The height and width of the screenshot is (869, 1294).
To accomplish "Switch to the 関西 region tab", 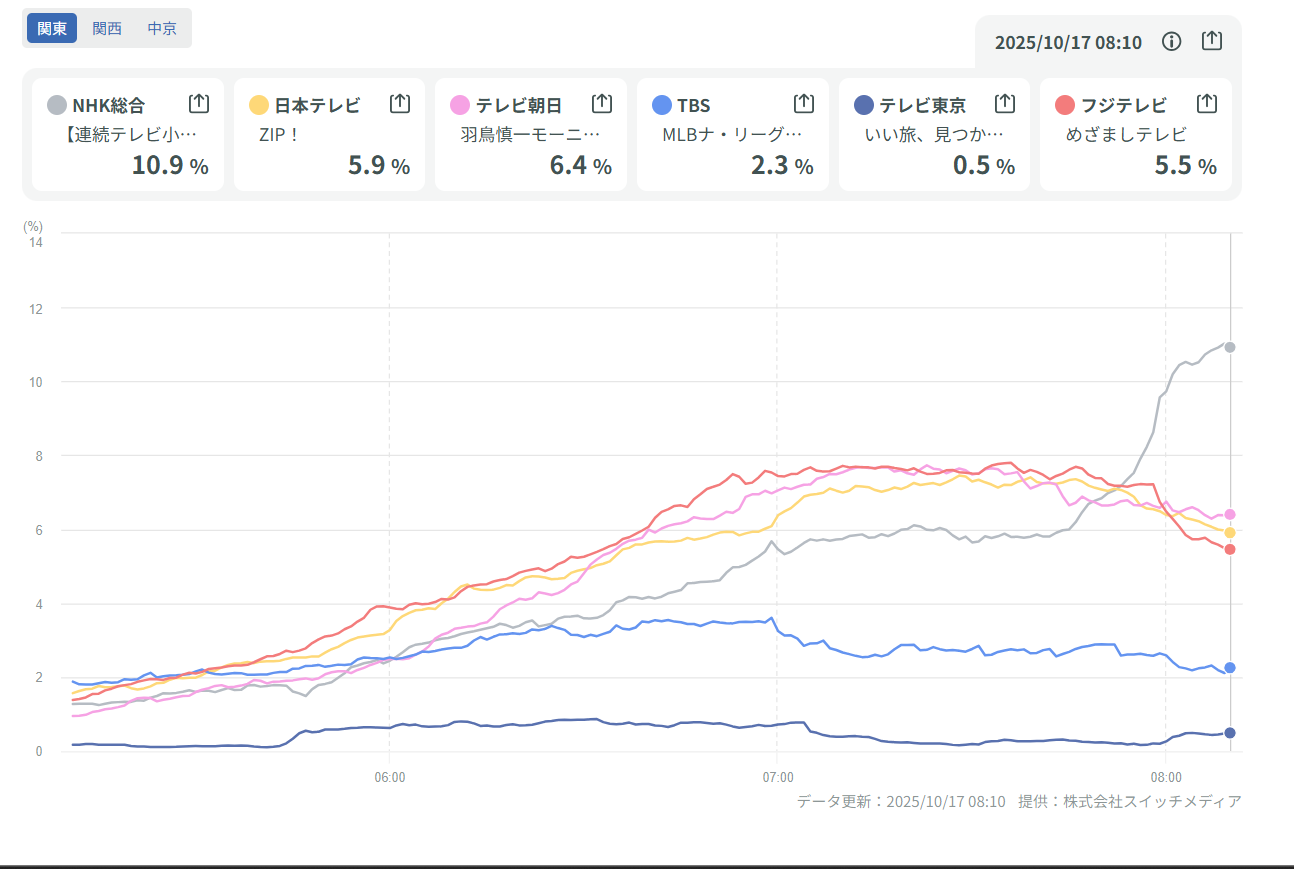I will click(107, 28).
